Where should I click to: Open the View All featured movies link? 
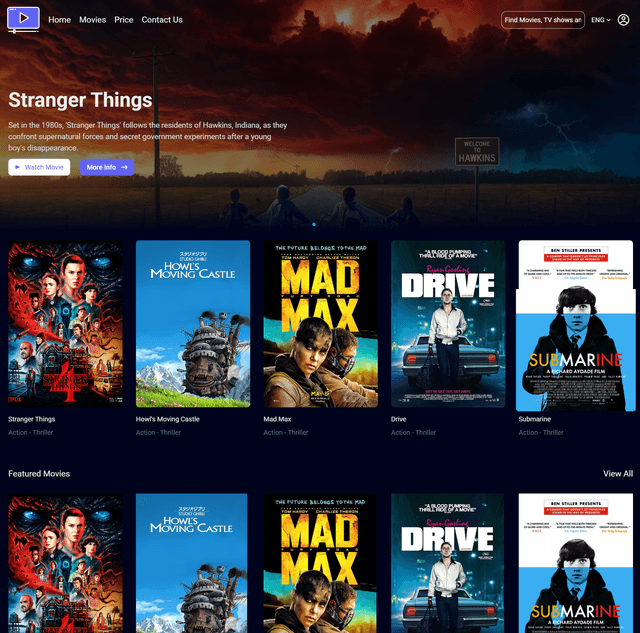(x=617, y=473)
